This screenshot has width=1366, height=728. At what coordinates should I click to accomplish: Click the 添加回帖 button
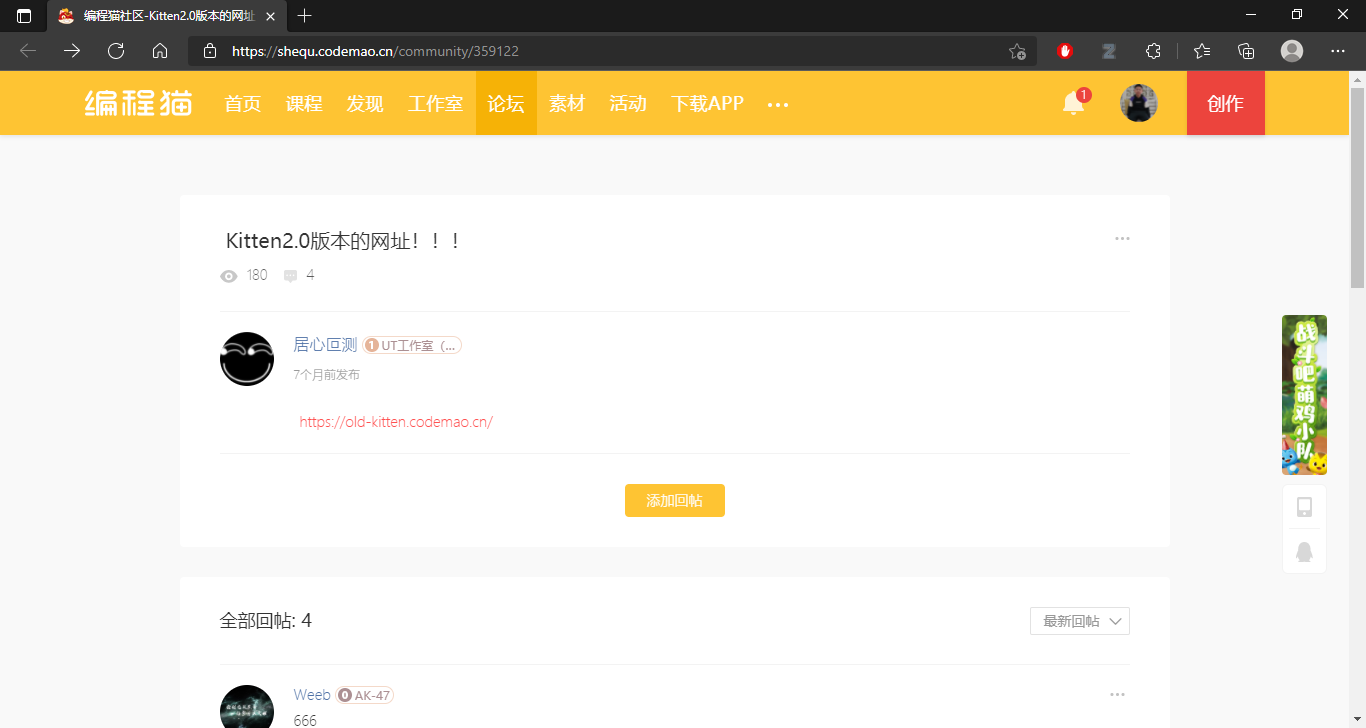(x=675, y=501)
